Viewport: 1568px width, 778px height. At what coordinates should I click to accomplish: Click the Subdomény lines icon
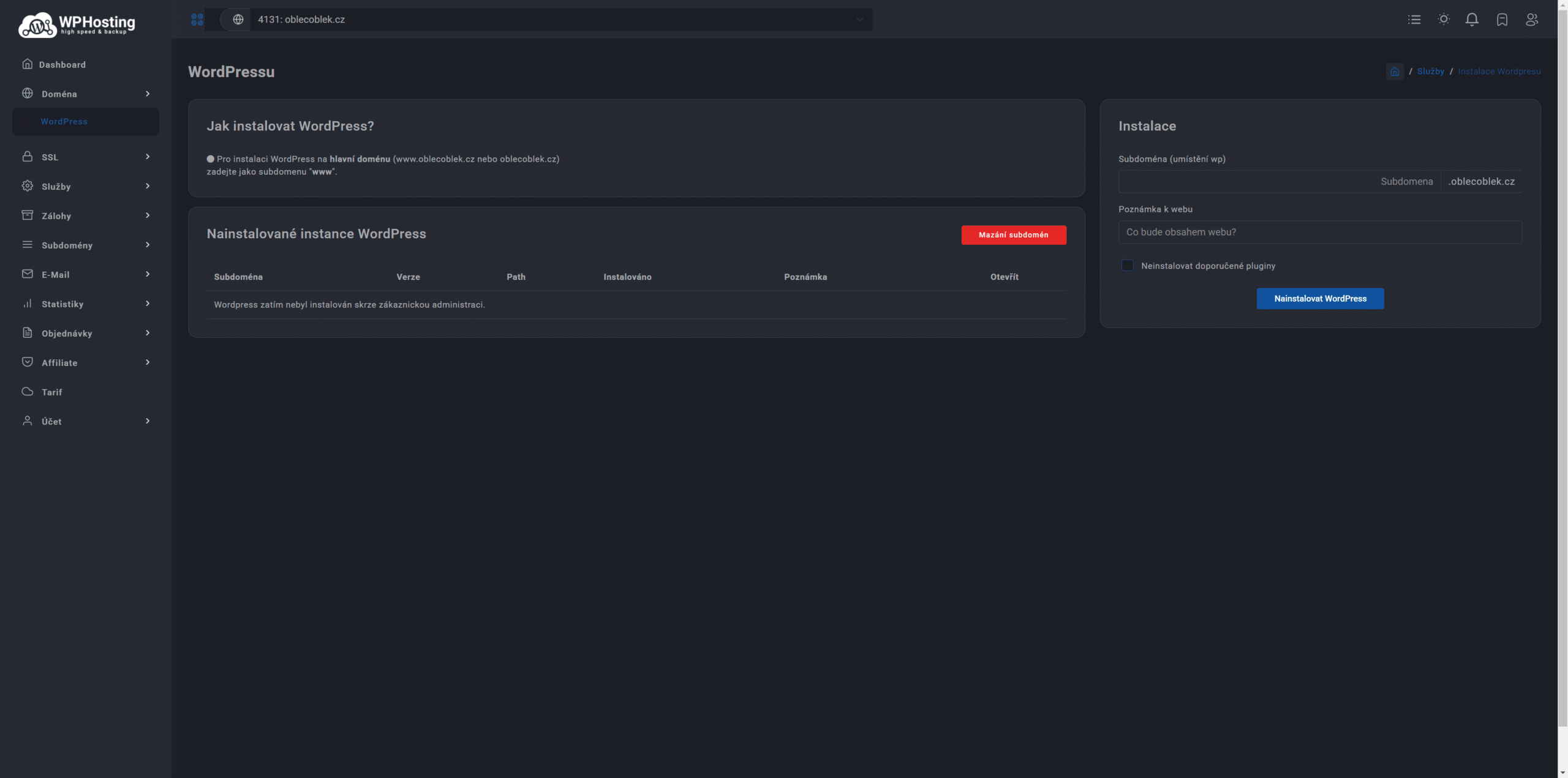[x=28, y=244]
